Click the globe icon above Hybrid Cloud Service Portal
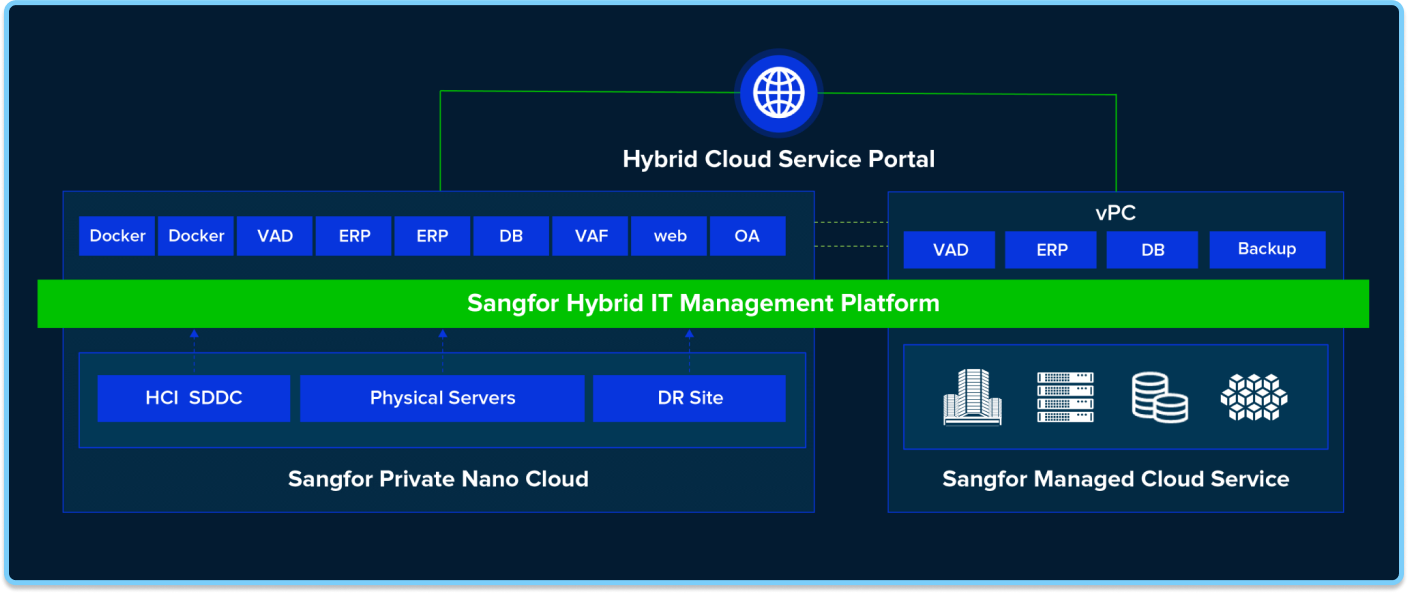Image resolution: width=1408 pixels, height=594 pixels. pyautogui.click(x=778, y=95)
